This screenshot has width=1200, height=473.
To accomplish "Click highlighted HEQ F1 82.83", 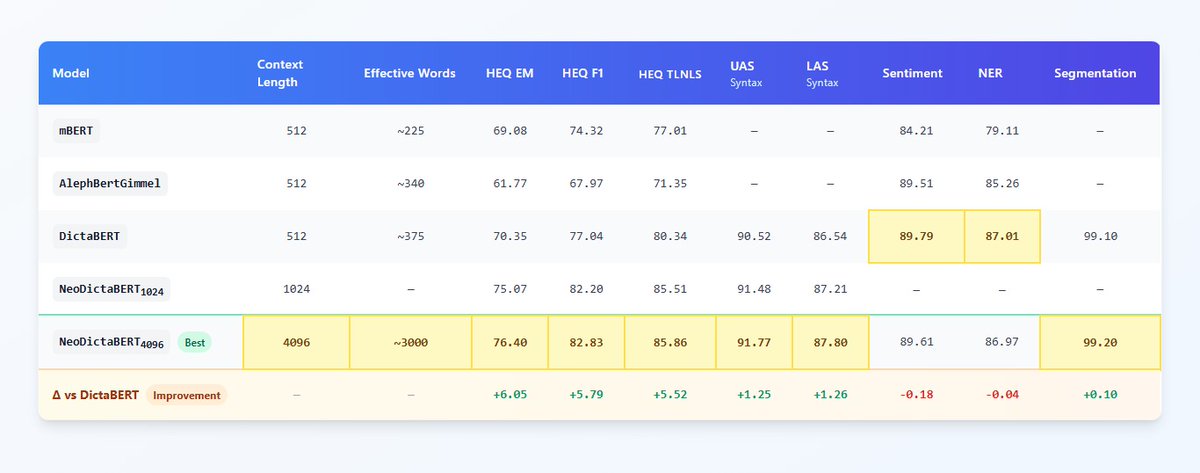I will coord(586,342).
